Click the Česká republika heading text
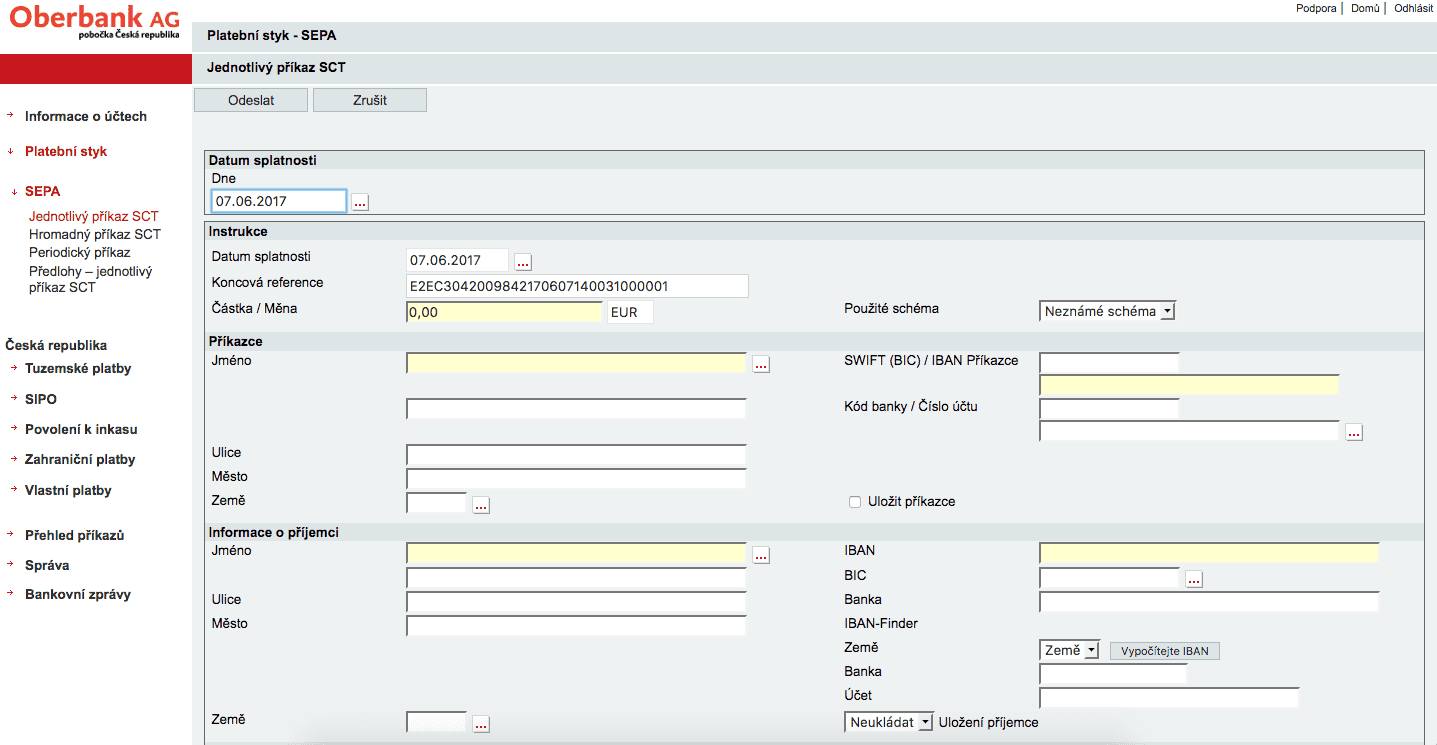The width and height of the screenshot is (1437, 745). tap(56, 345)
